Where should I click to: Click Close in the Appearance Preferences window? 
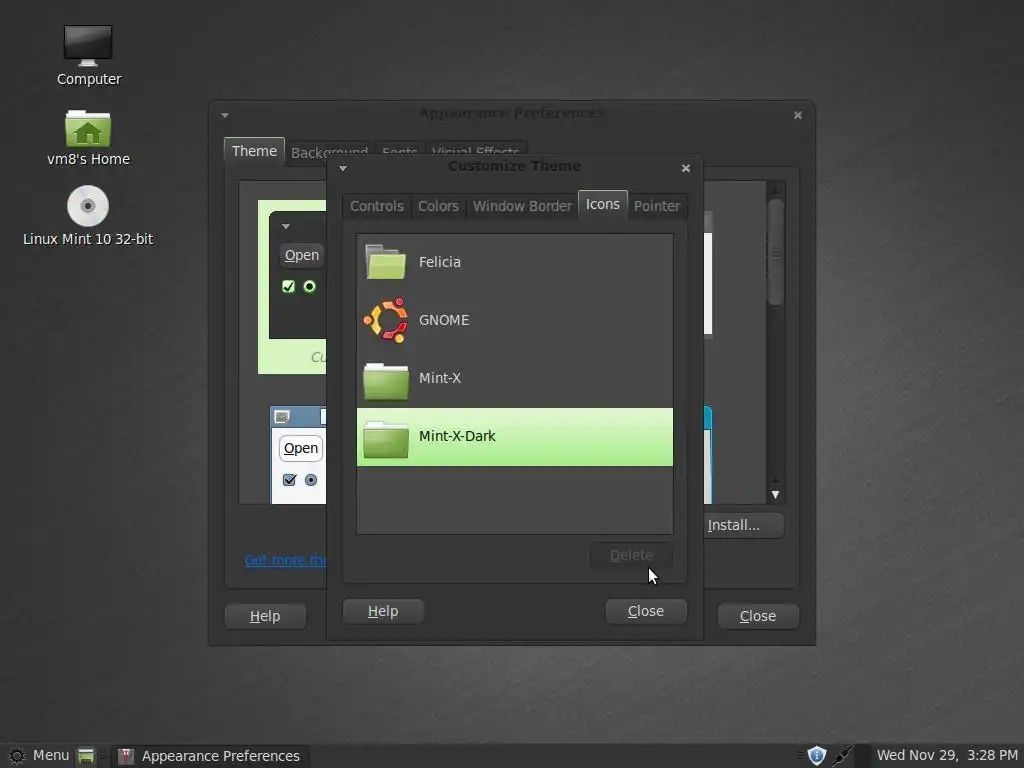pos(758,616)
